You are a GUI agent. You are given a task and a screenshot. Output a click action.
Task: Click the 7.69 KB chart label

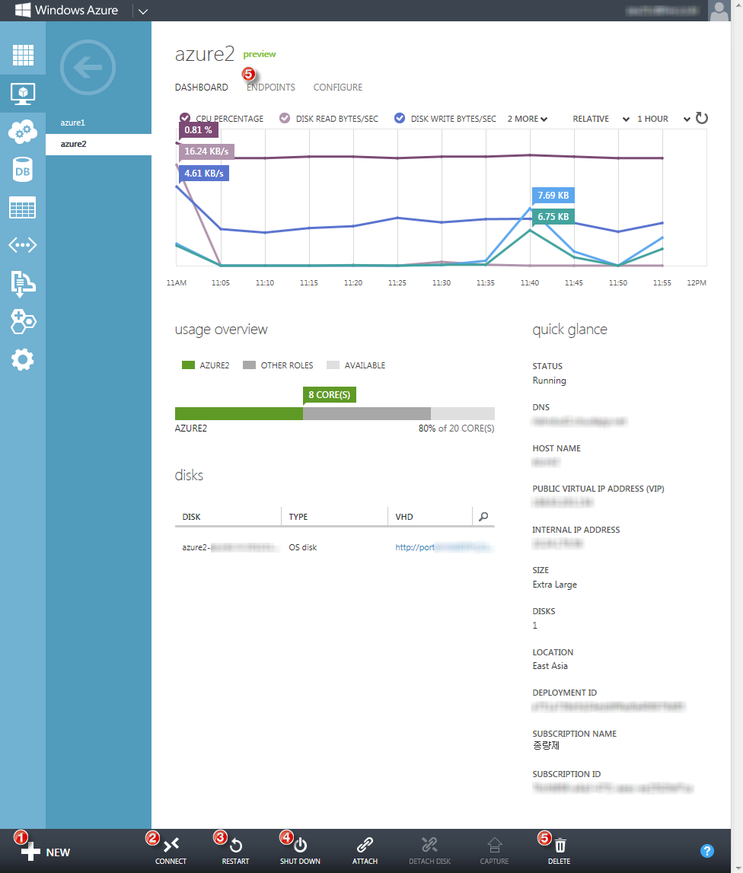[553, 195]
